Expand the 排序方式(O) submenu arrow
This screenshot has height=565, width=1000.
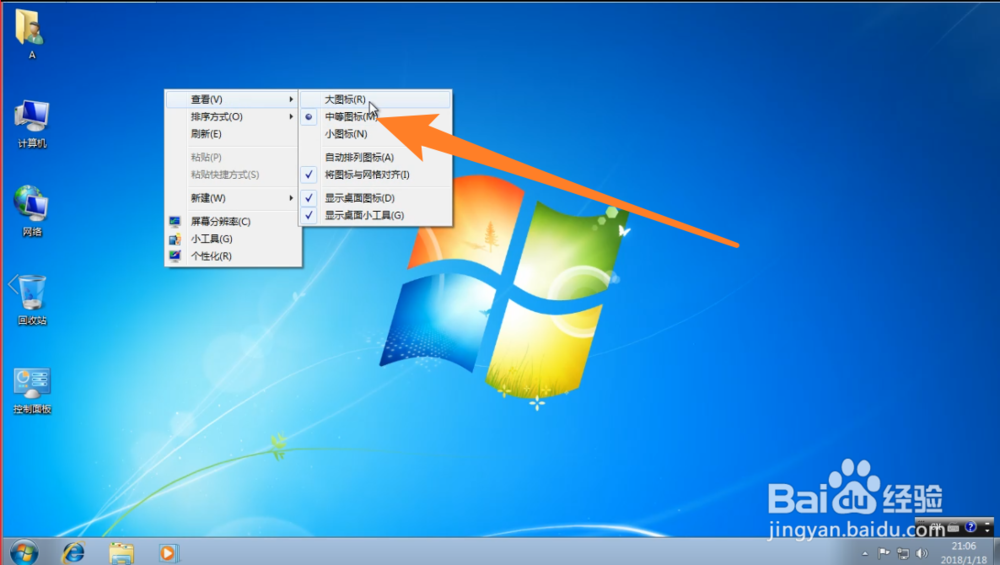pos(291,117)
